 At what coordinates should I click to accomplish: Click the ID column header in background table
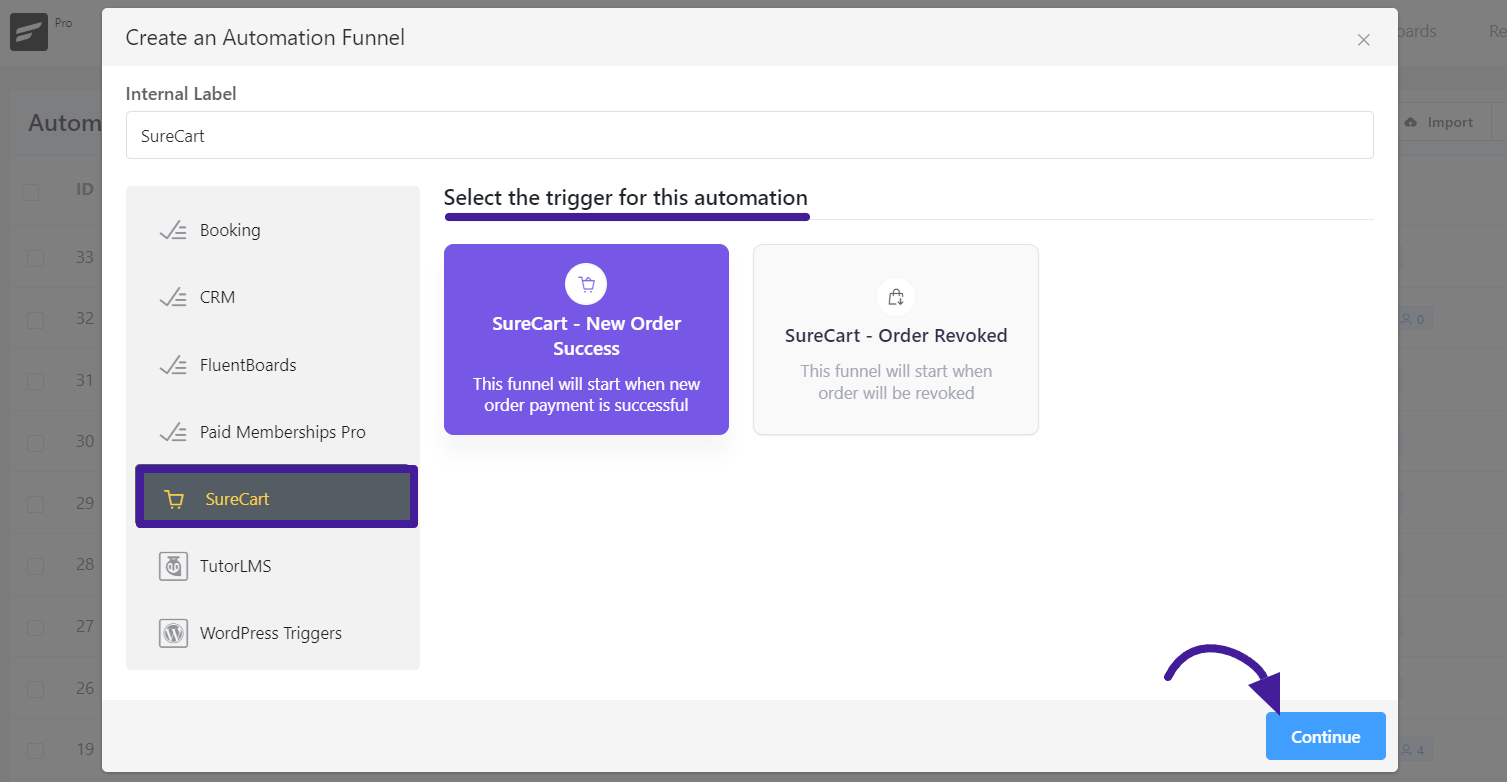click(x=85, y=188)
